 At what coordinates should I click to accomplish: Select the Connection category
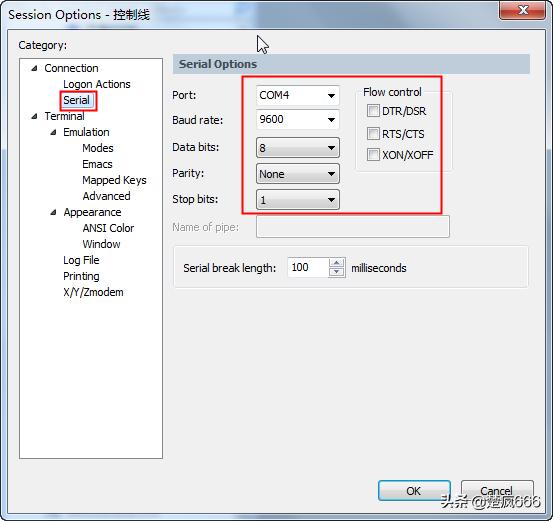(71, 68)
